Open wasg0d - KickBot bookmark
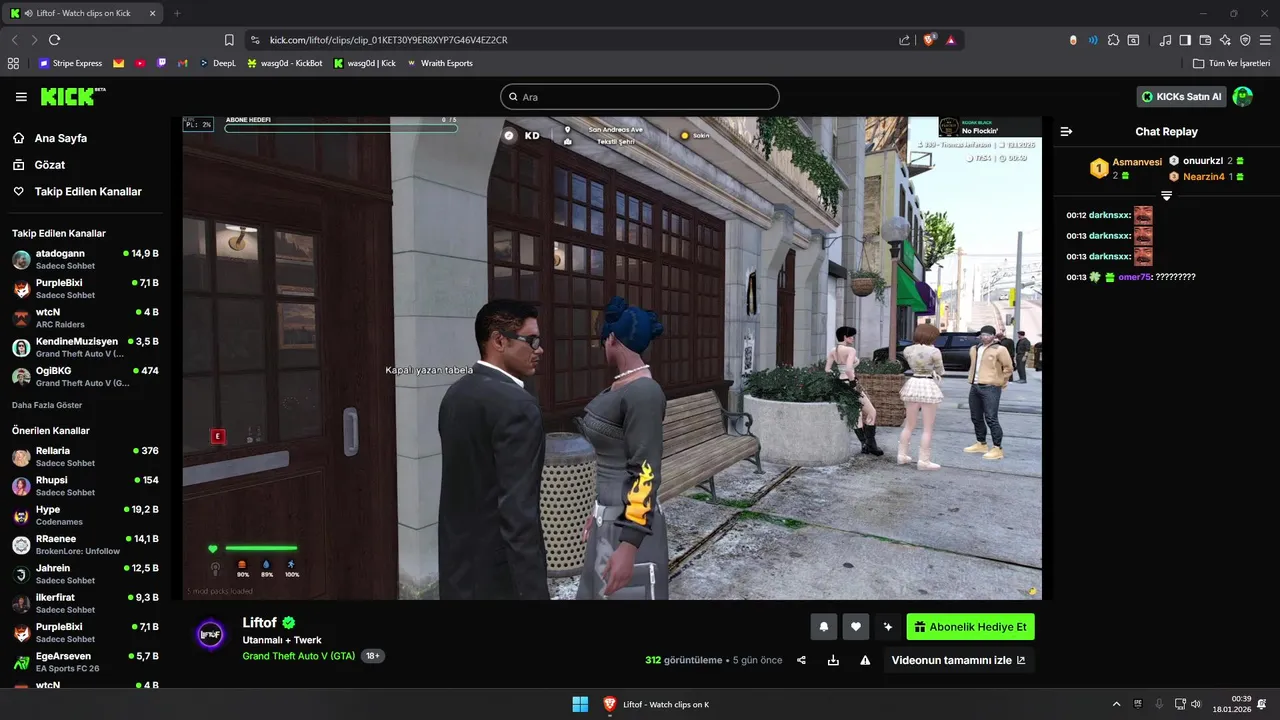 (x=284, y=63)
